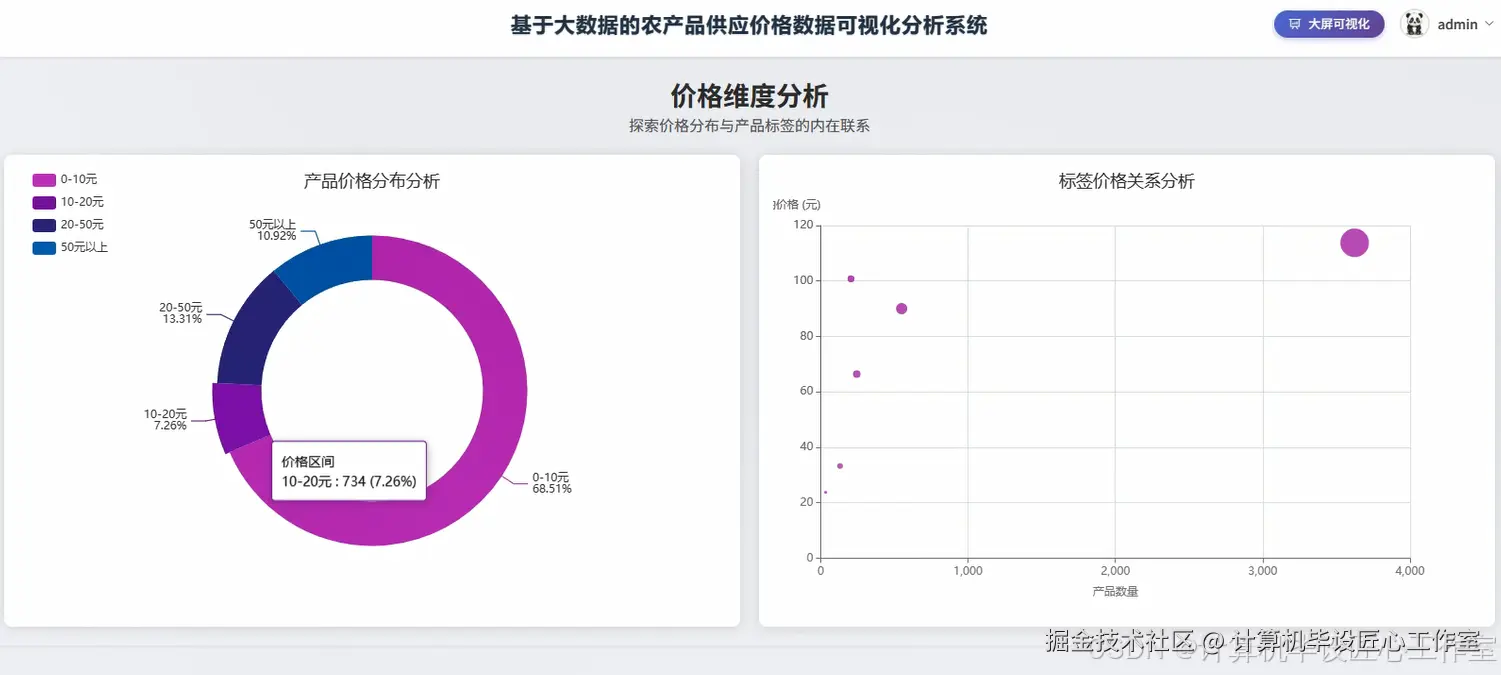
Task: Click the 大屏可视化 button
Action: pyautogui.click(x=1329, y=23)
